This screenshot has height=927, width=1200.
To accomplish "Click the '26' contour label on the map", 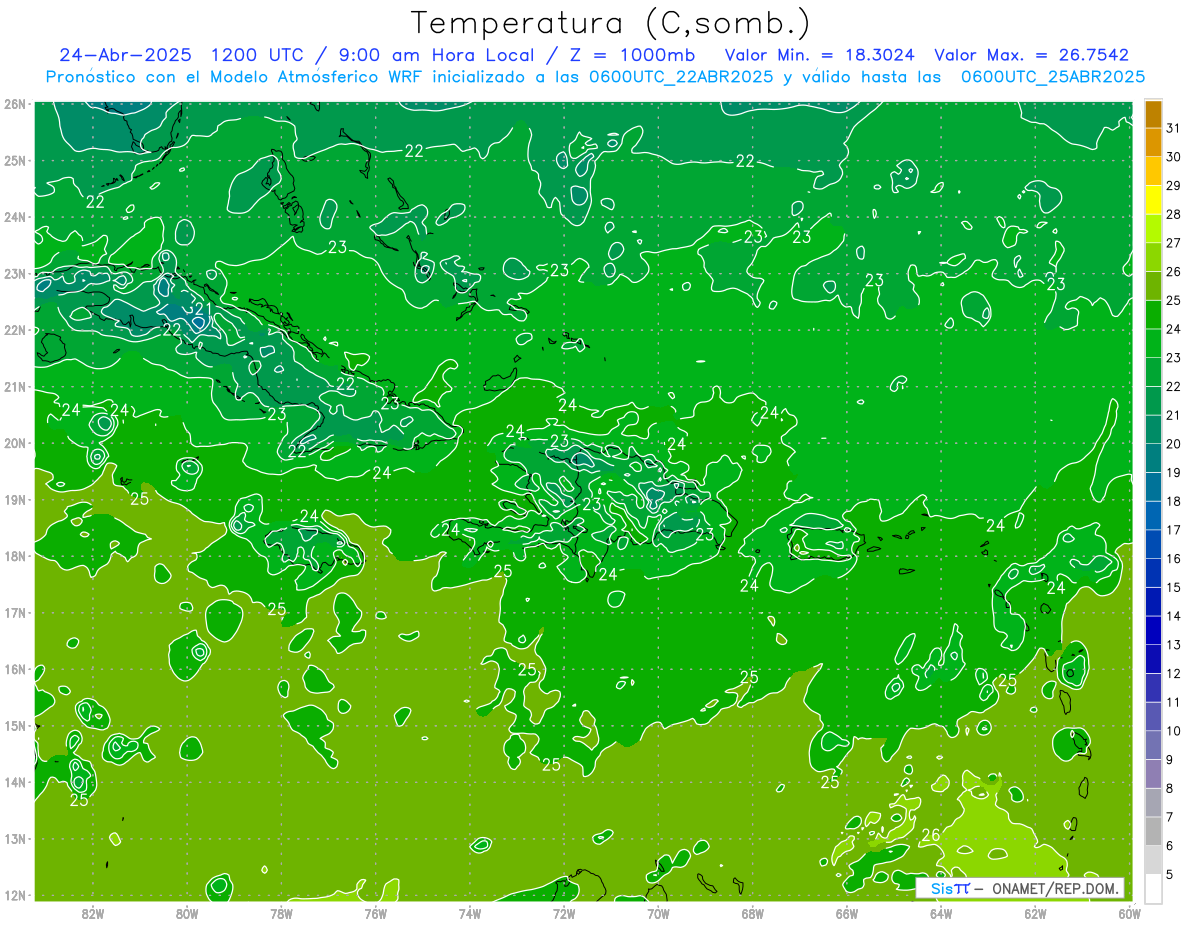I will tap(930, 835).
